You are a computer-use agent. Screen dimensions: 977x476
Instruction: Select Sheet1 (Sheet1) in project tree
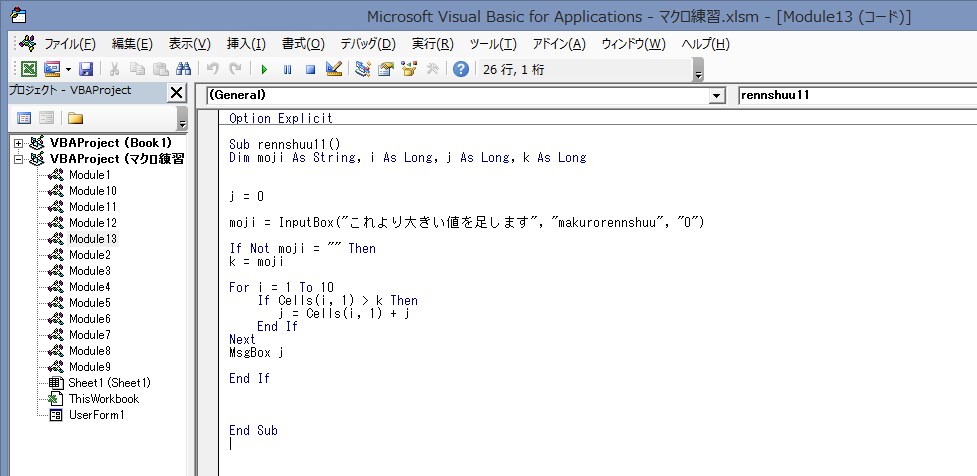pos(109,383)
